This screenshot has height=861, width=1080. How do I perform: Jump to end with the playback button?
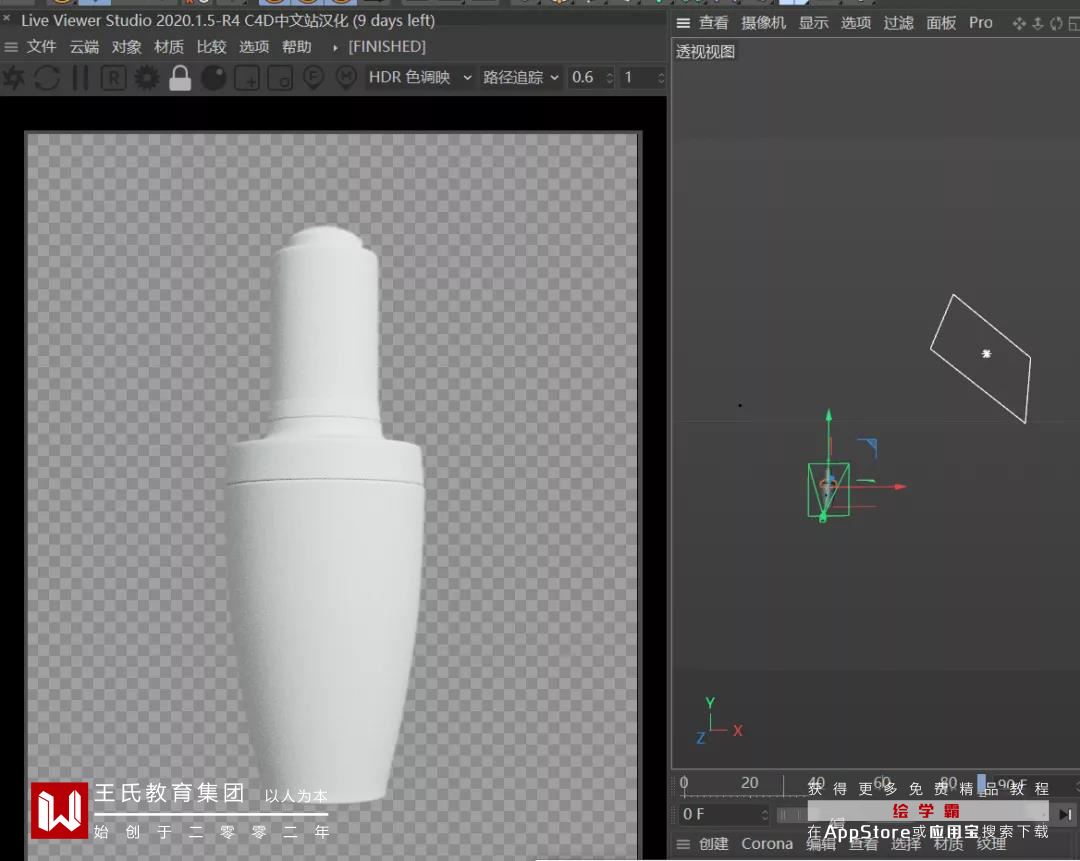(1065, 815)
